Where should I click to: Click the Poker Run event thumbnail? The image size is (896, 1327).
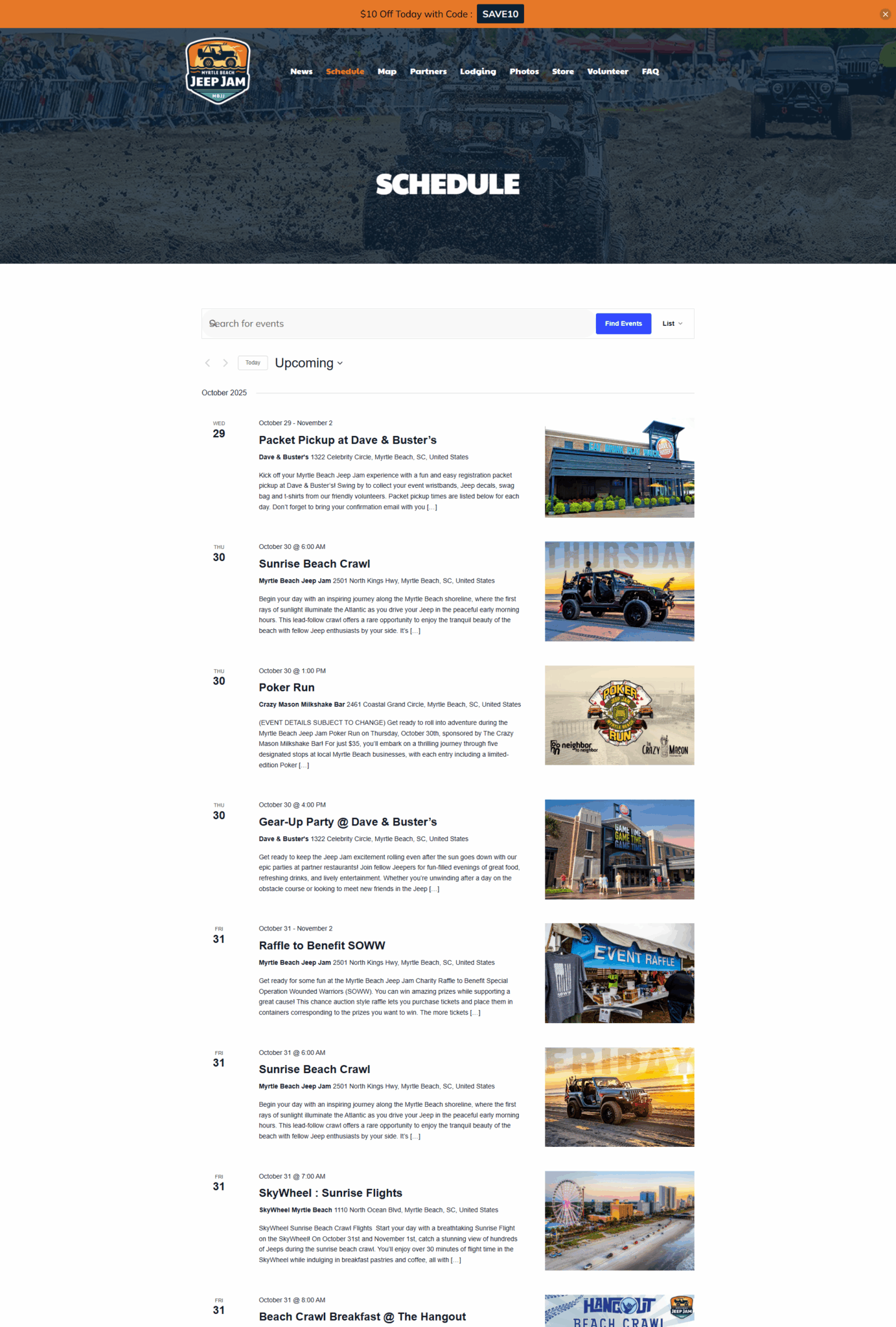(619, 715)
